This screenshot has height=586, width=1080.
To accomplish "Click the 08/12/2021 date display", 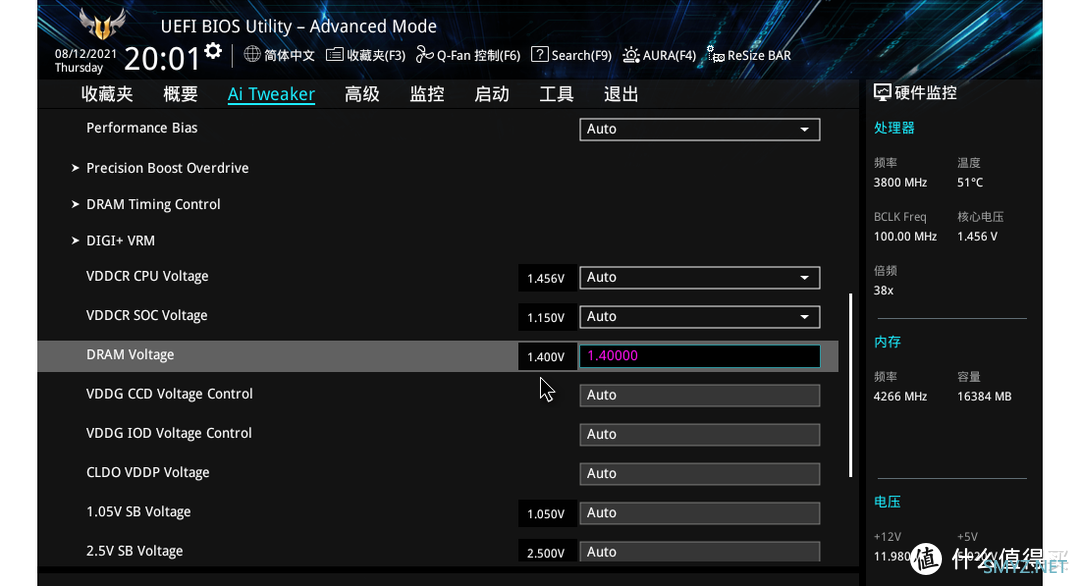I will coord(85,53).
